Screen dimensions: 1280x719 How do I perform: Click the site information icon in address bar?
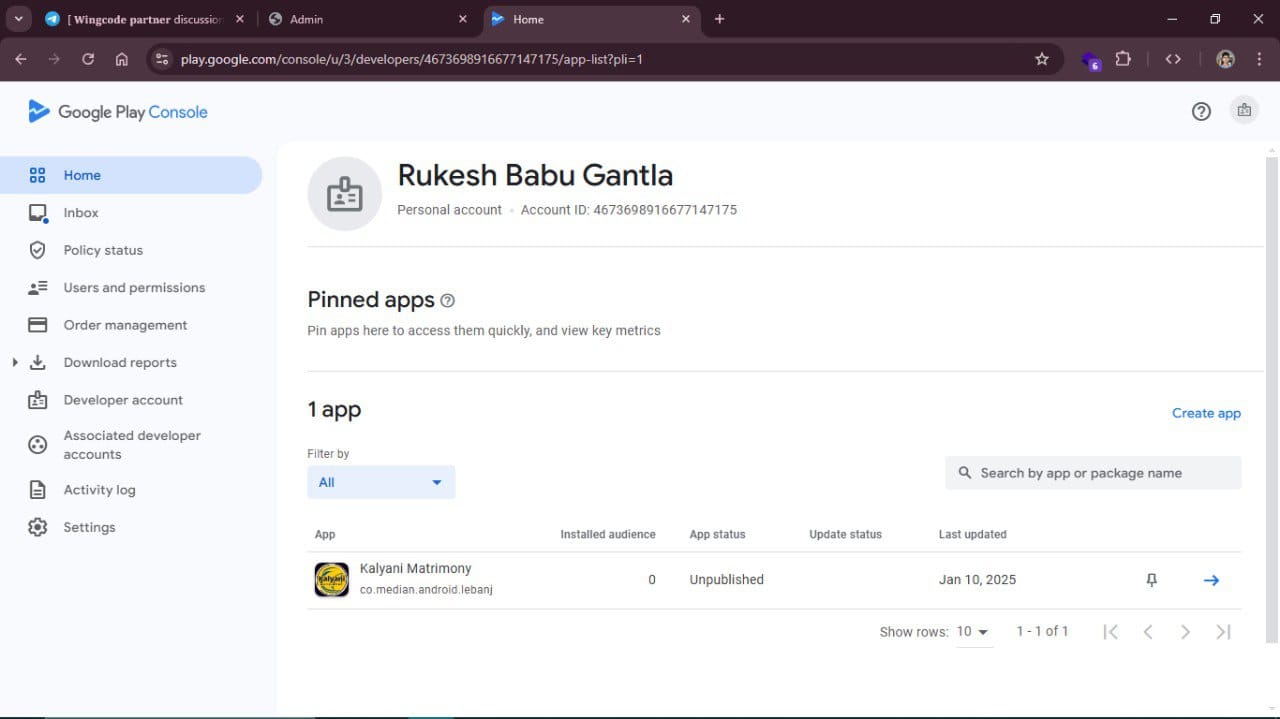tap(163, 59)
